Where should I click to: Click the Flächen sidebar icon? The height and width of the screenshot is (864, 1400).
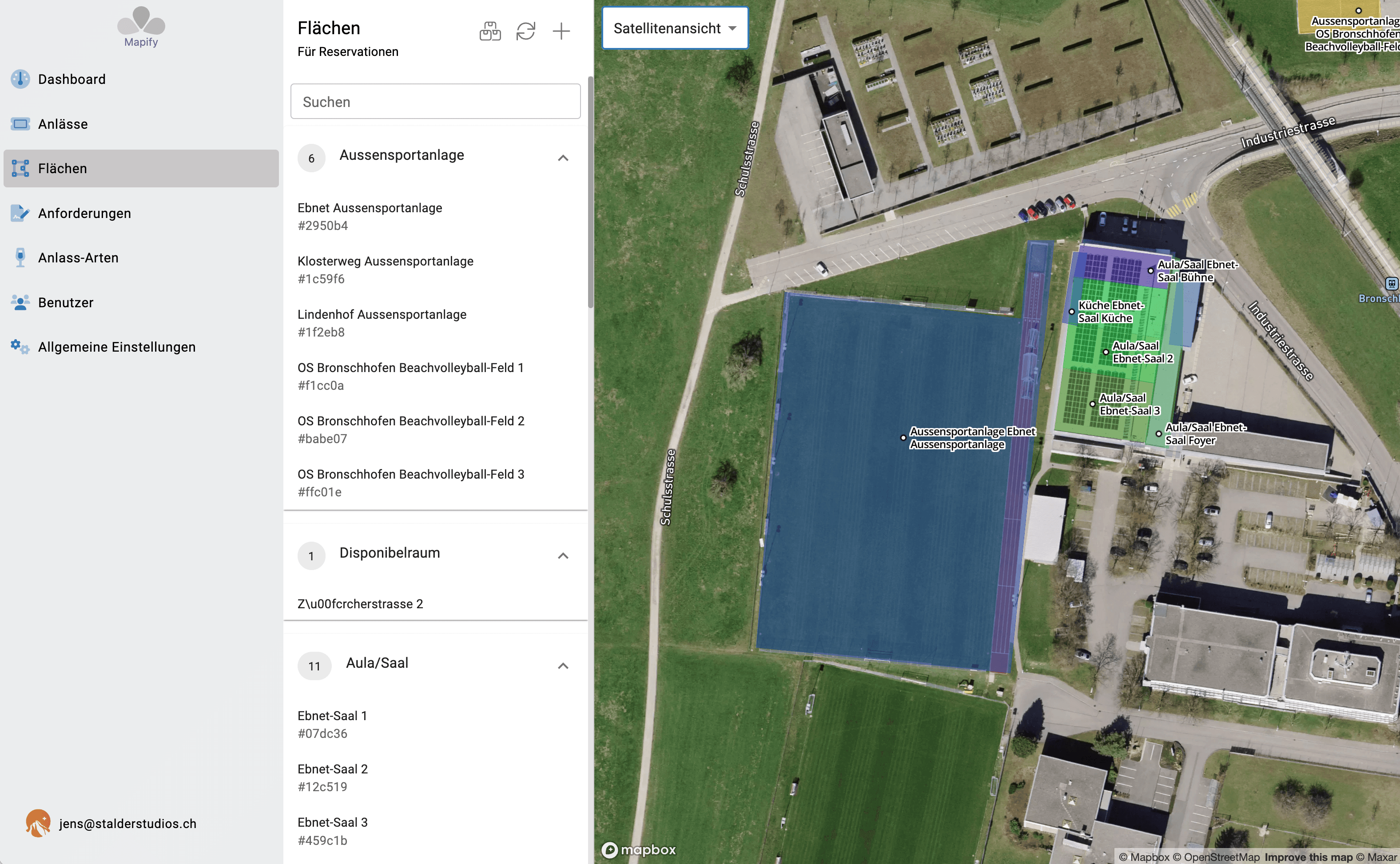point(20,168)
